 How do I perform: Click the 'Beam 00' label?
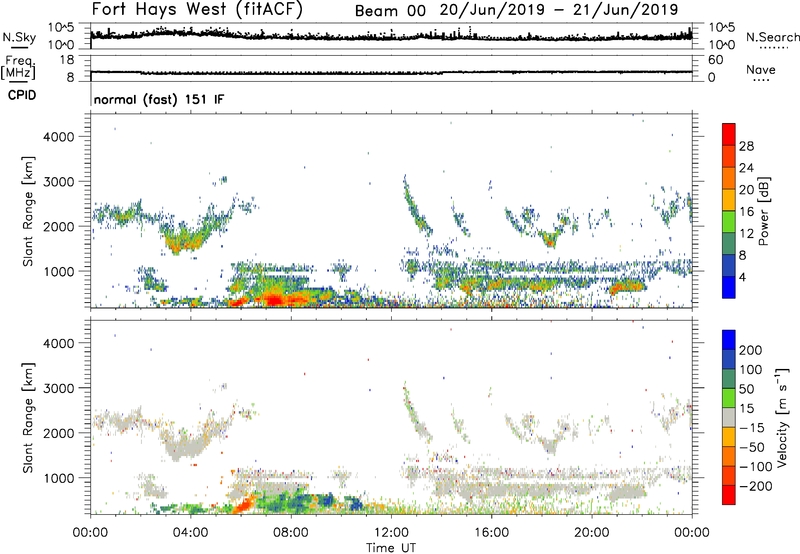click(390, 11)
